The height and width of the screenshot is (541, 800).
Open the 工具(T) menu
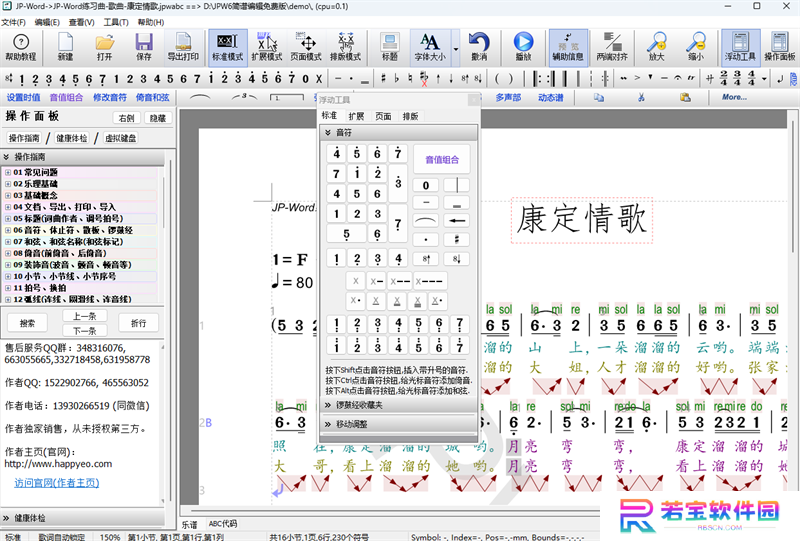[x=116, y=22]
